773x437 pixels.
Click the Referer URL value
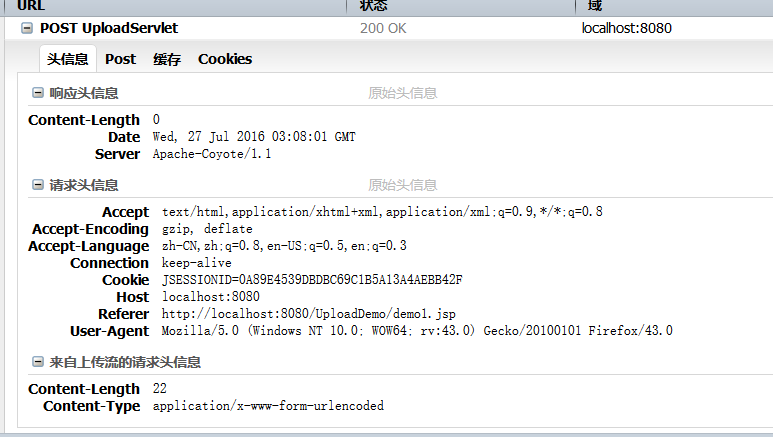pyautogui.click(x=309, y=314)
